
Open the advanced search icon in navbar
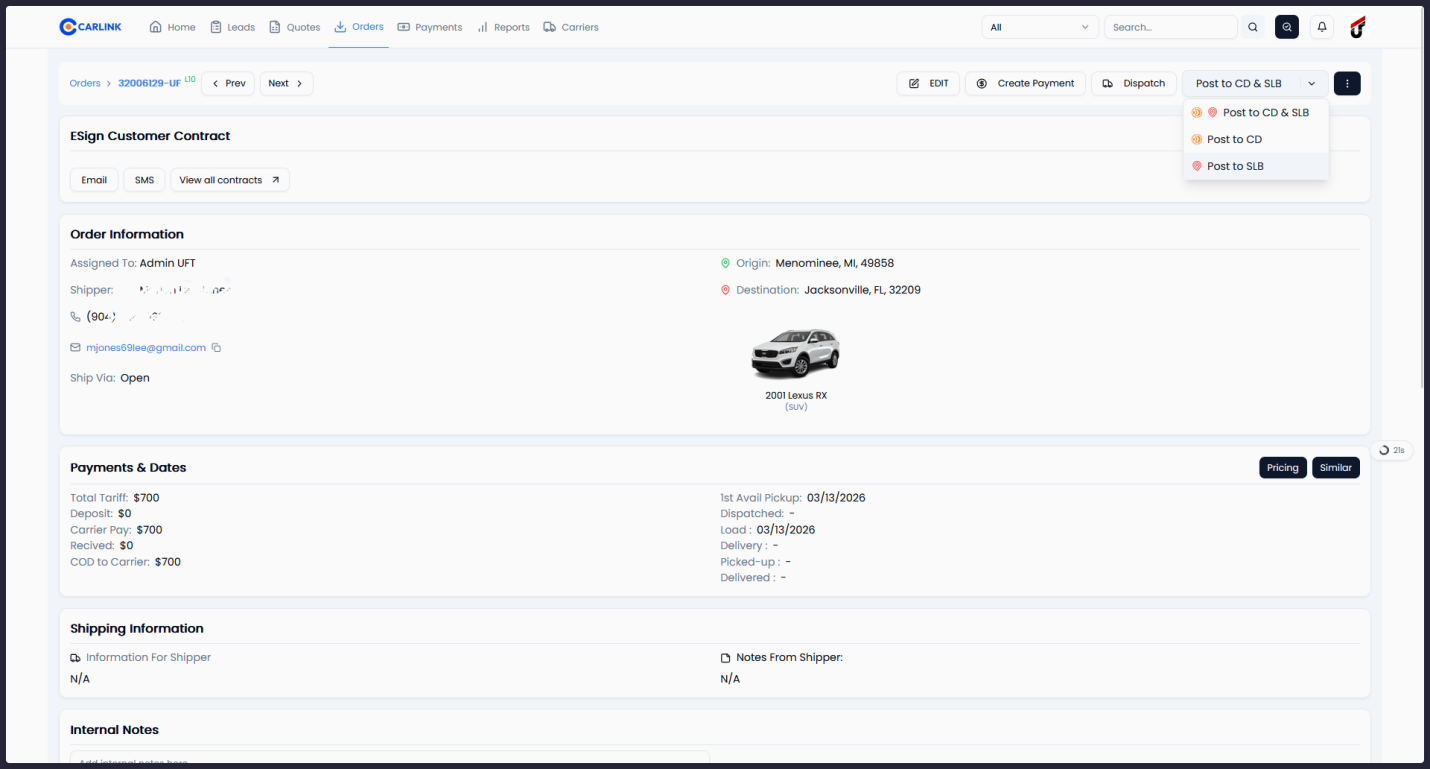pos(1287,27)
